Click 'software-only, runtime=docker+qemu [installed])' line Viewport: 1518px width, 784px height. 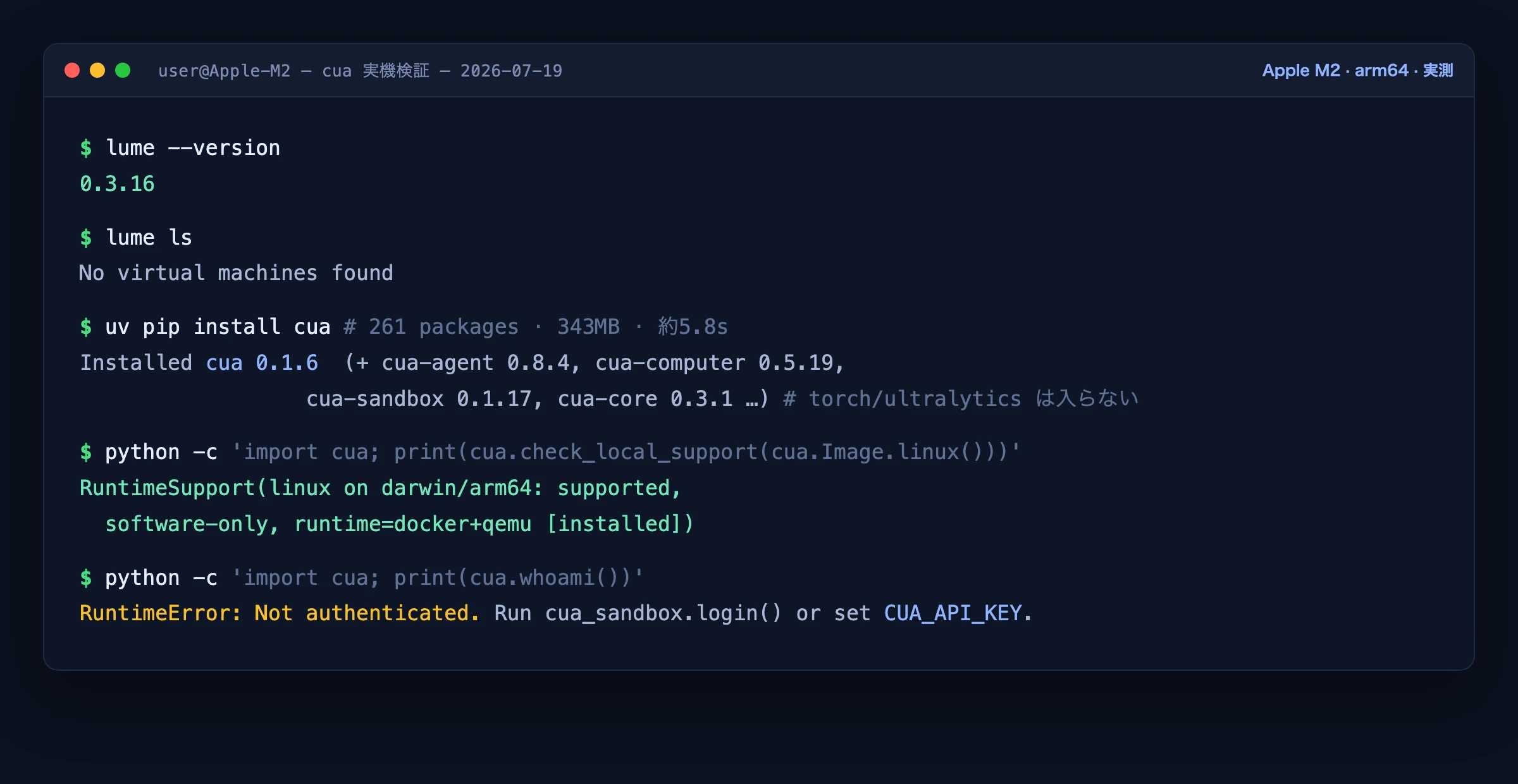coord(399,524)
